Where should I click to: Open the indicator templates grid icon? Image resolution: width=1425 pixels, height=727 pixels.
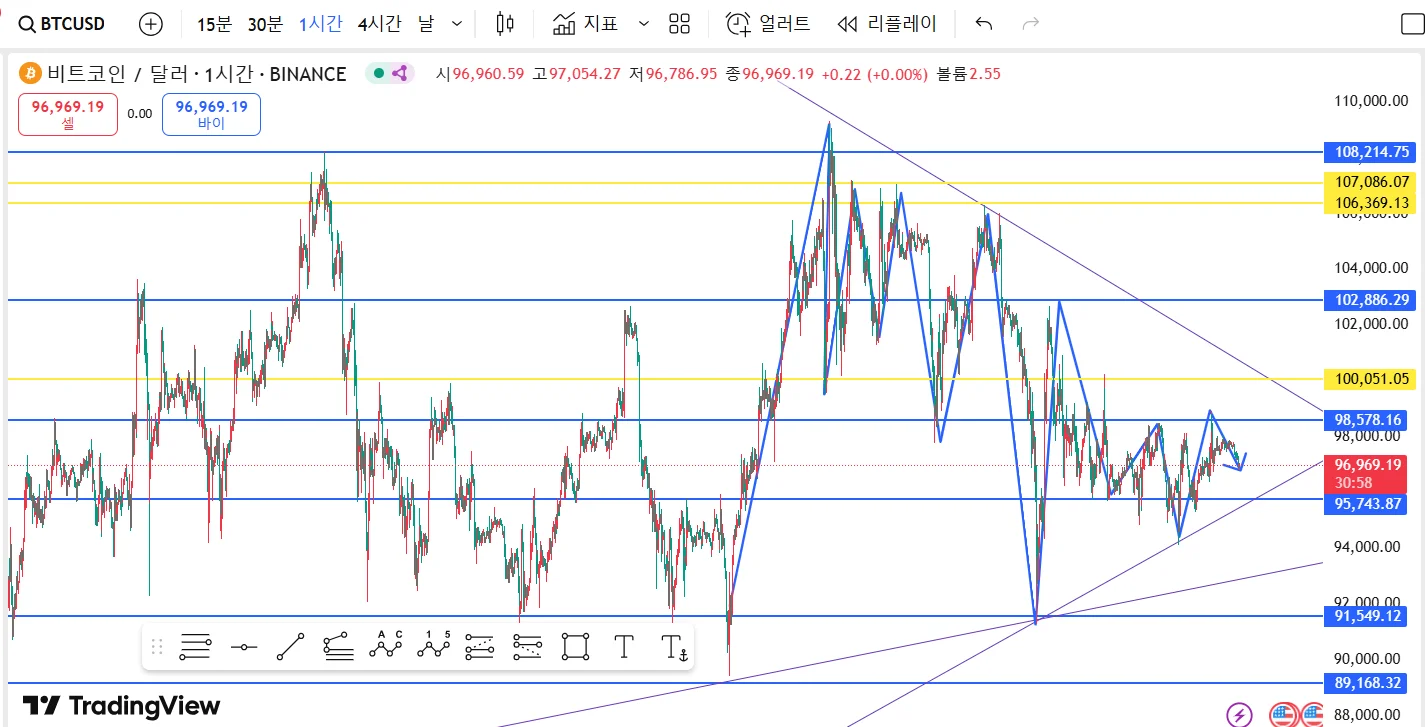[x=680, y=24]
